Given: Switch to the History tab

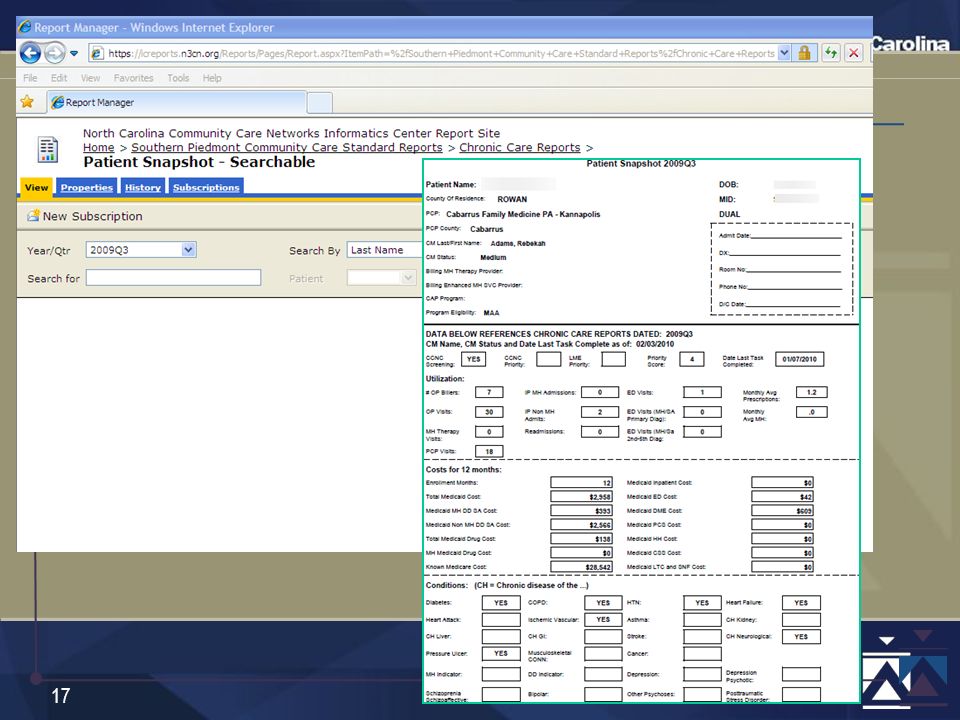Looking at the screenshot, I should pos(143,187).
